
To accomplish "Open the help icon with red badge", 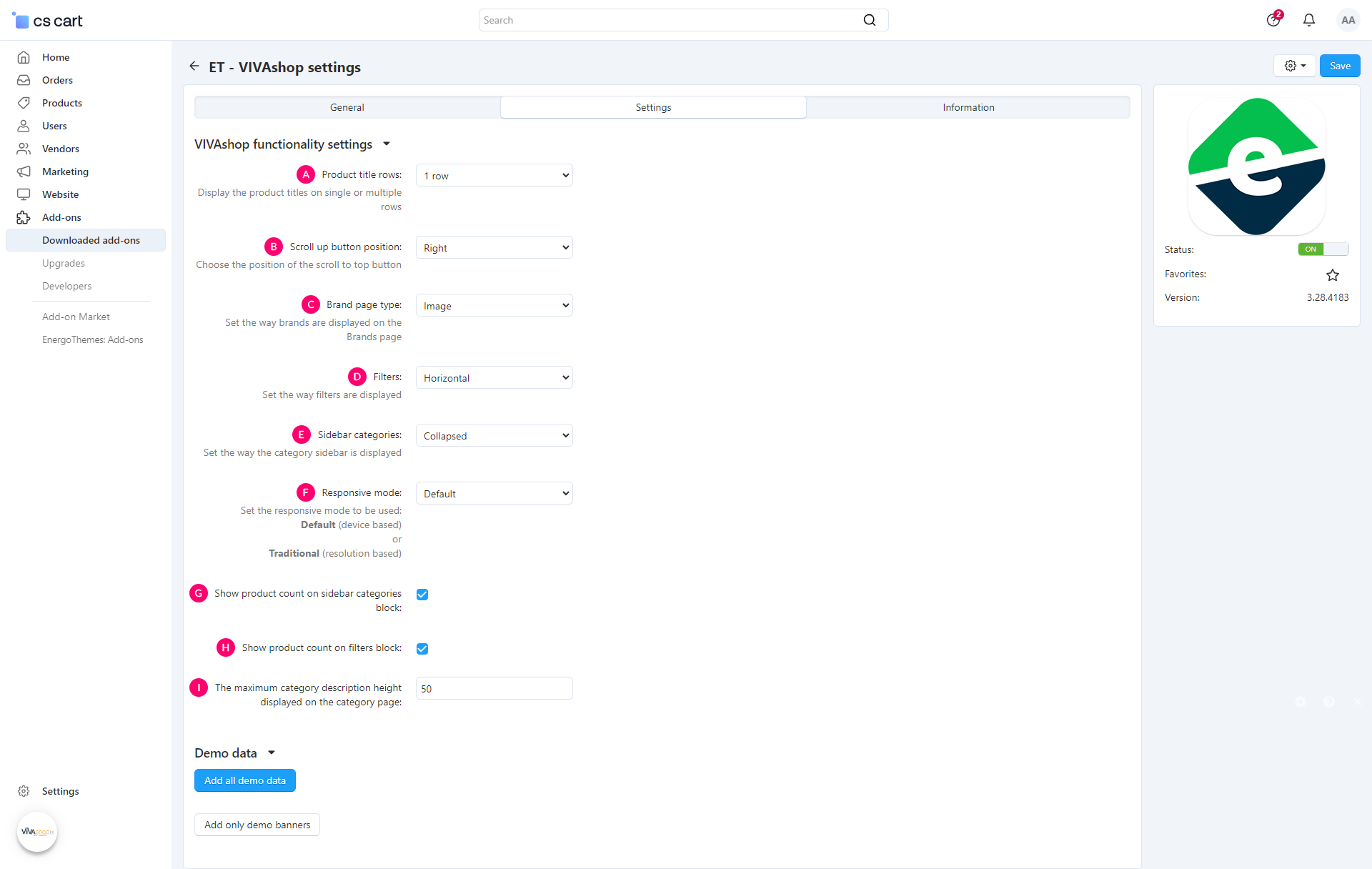I will click(x=1274, y=19).
